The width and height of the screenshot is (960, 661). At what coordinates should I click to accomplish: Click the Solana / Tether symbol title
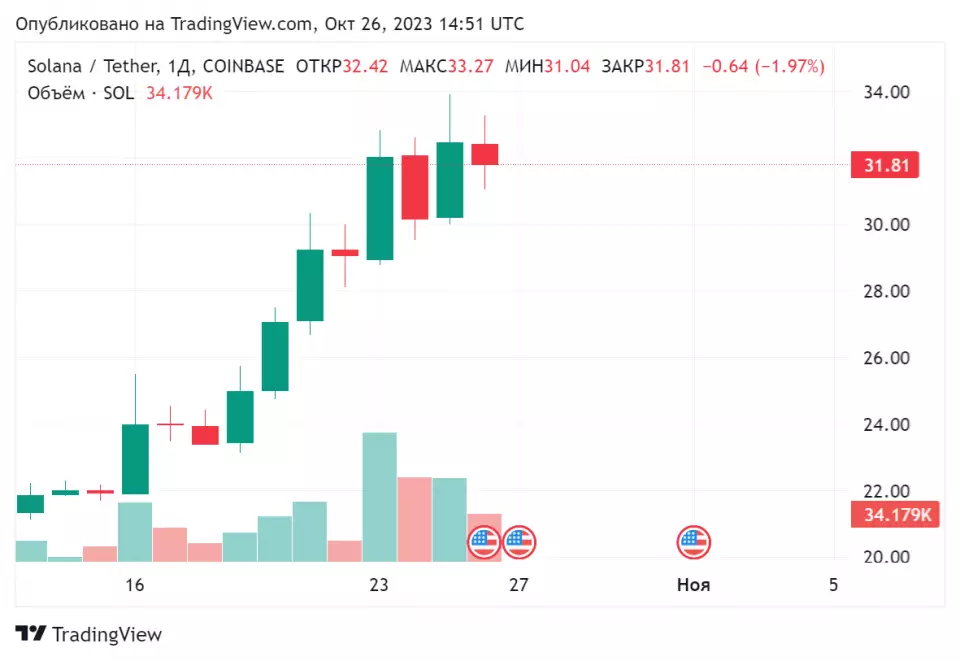tap(94, 65)
